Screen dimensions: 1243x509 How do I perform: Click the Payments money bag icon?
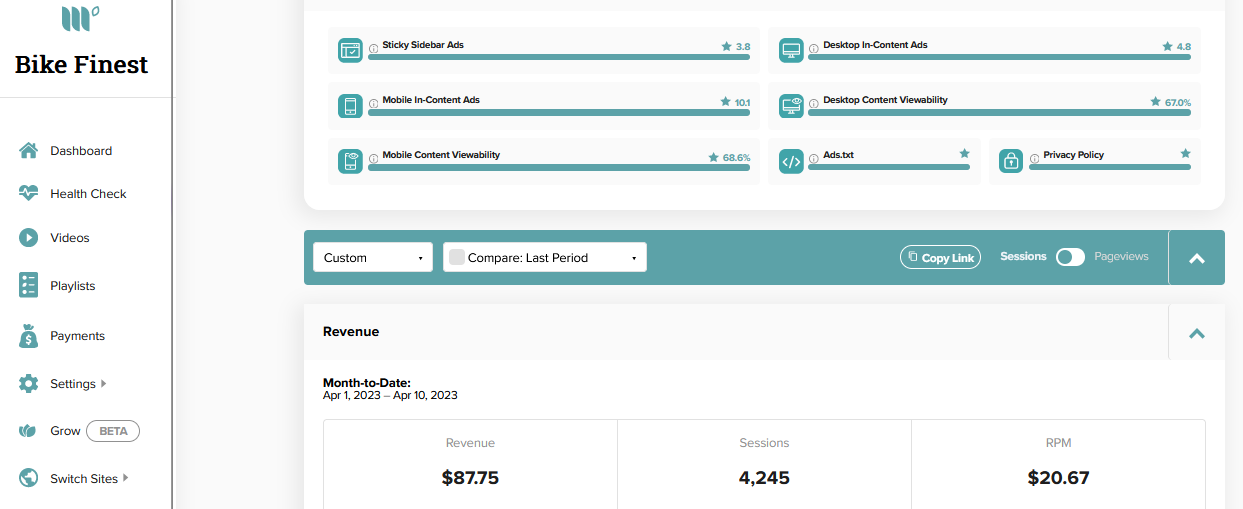pyautogui.click(x=29, y=336)
